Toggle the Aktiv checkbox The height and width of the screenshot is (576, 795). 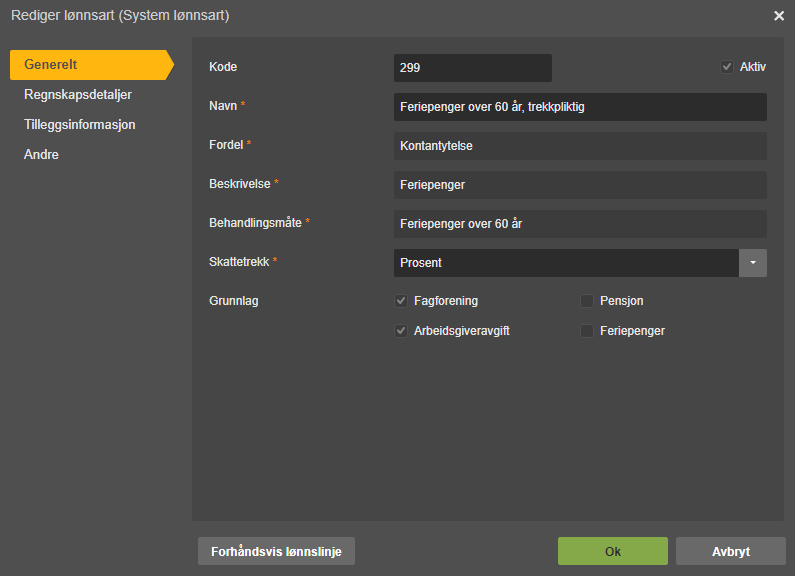pos(727,67)
